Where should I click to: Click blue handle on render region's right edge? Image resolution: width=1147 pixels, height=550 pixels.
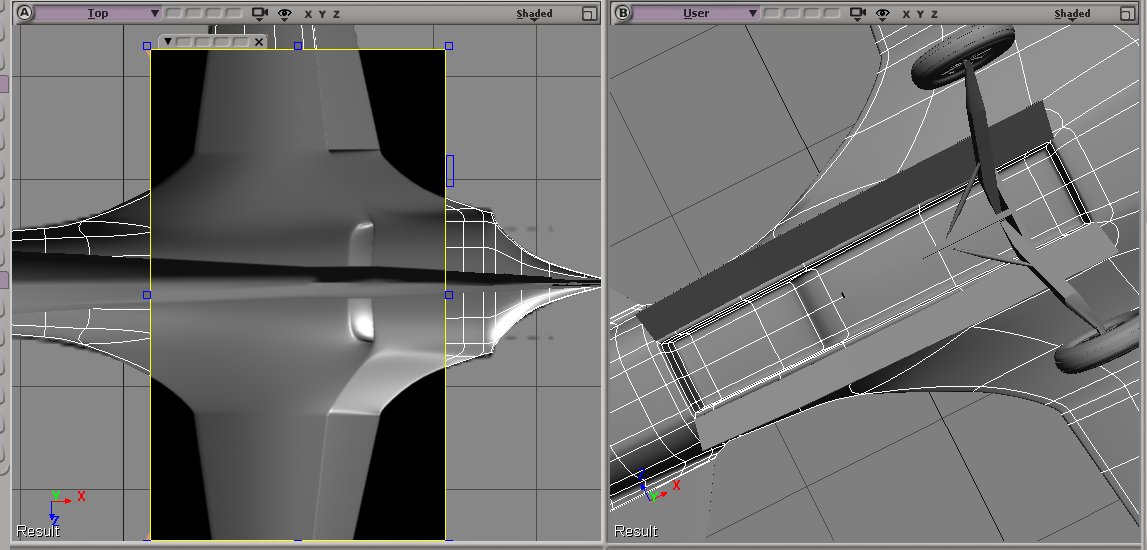[x=448, y=295]
